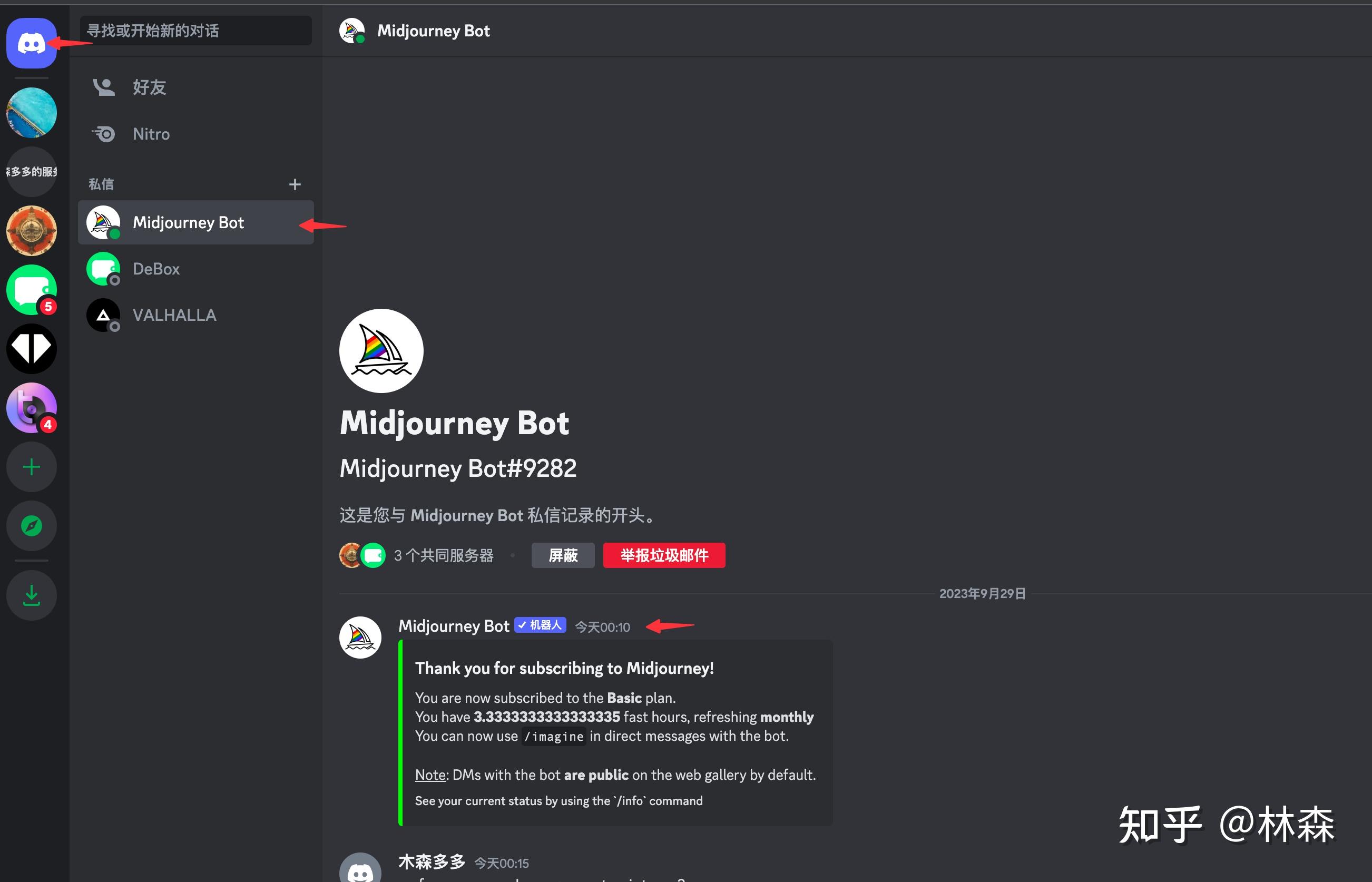The width and height of the screenshot is (1372, 882).
Task: Open the purple server with 4 badge
Action: coord(32,408)
